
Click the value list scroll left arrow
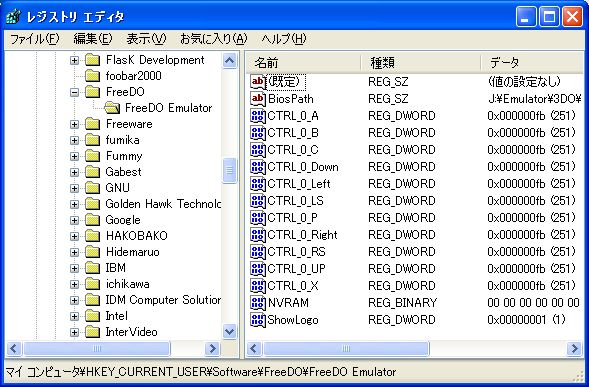pyautogui.click(x=254, y=349)
